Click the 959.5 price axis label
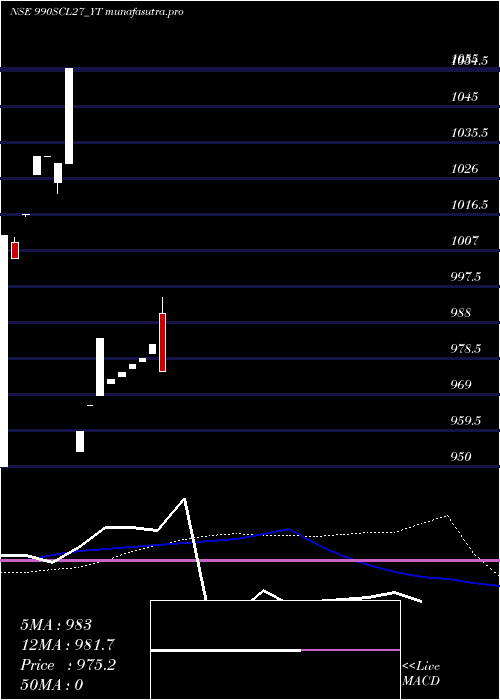 [466, 421]
